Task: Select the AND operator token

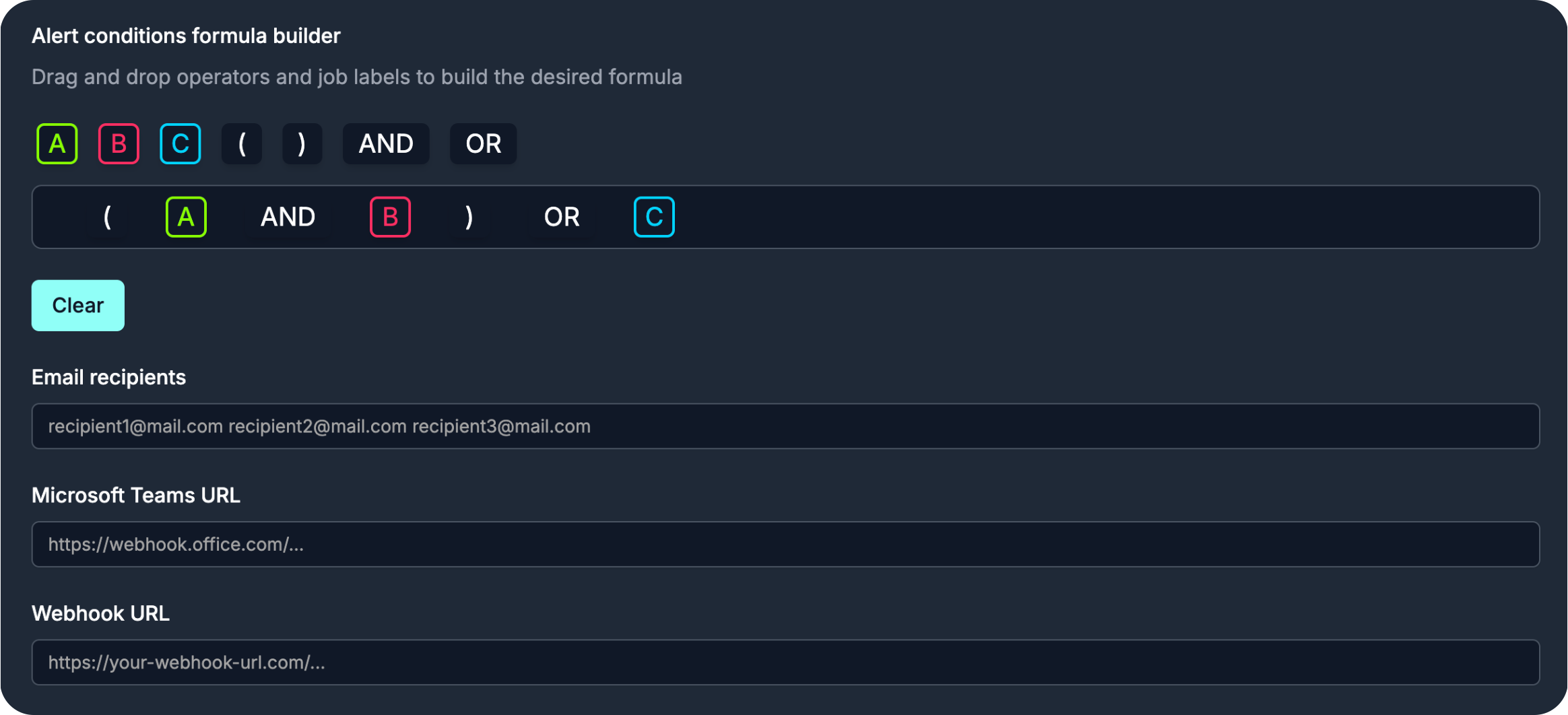Action: [x=386, y=143]
